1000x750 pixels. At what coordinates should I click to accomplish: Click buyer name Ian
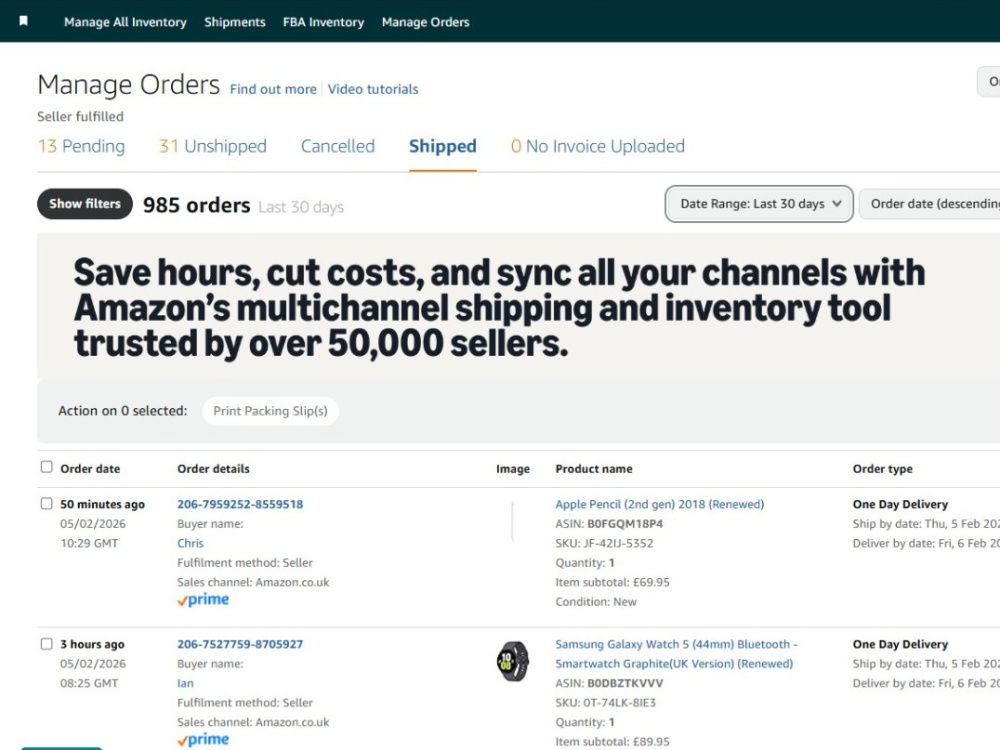(185, 683)
